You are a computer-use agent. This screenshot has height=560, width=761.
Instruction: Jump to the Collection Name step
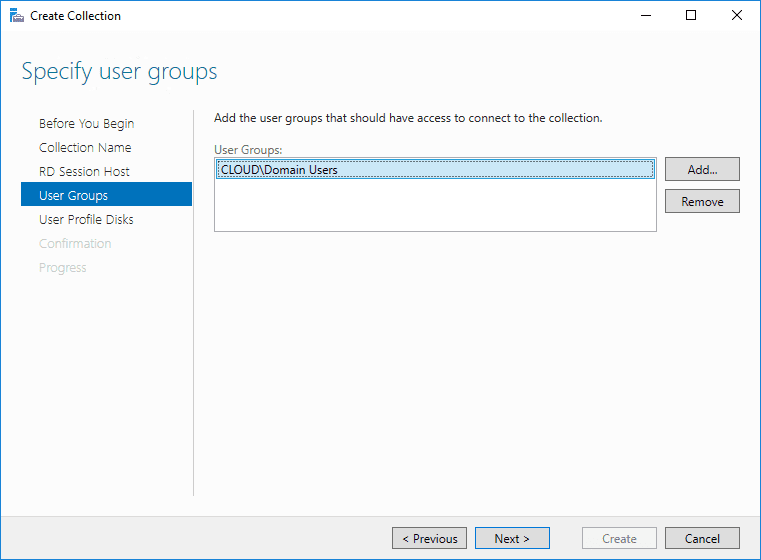(85, 148)
